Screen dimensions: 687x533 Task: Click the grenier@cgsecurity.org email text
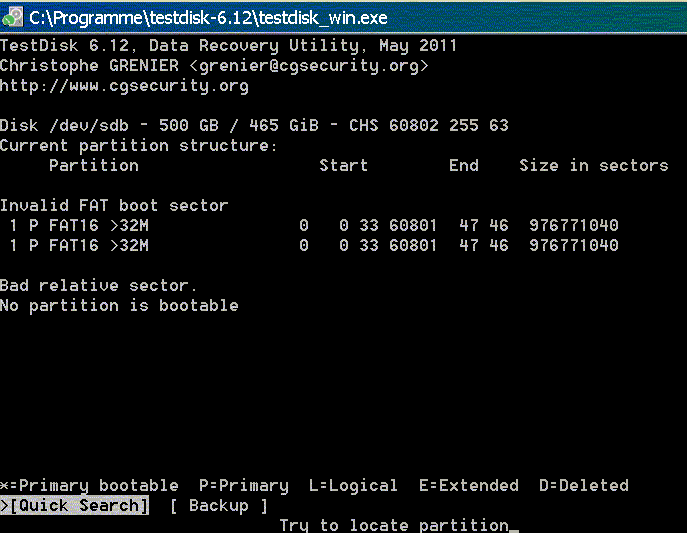pyautogui.click(x=309, y=66)
